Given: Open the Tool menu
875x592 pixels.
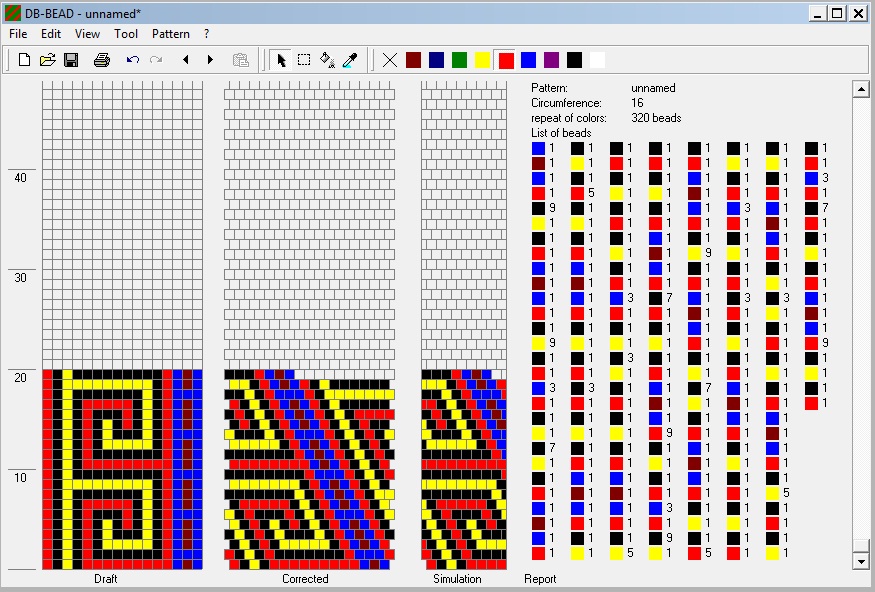Looking at the screenshot, I should click(x=126, y=34).
